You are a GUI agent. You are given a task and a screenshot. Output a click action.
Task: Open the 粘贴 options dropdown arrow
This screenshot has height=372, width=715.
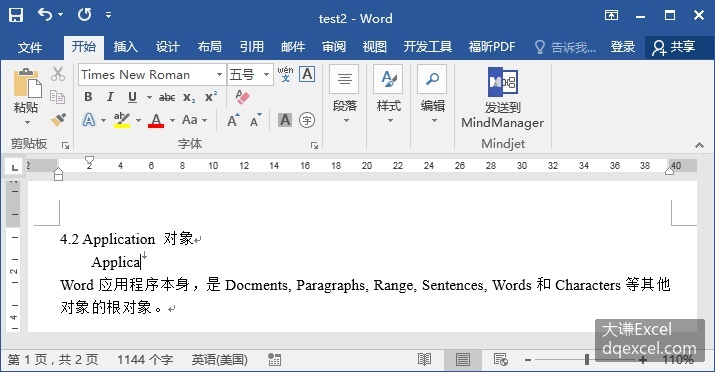[x=27, y=122]
